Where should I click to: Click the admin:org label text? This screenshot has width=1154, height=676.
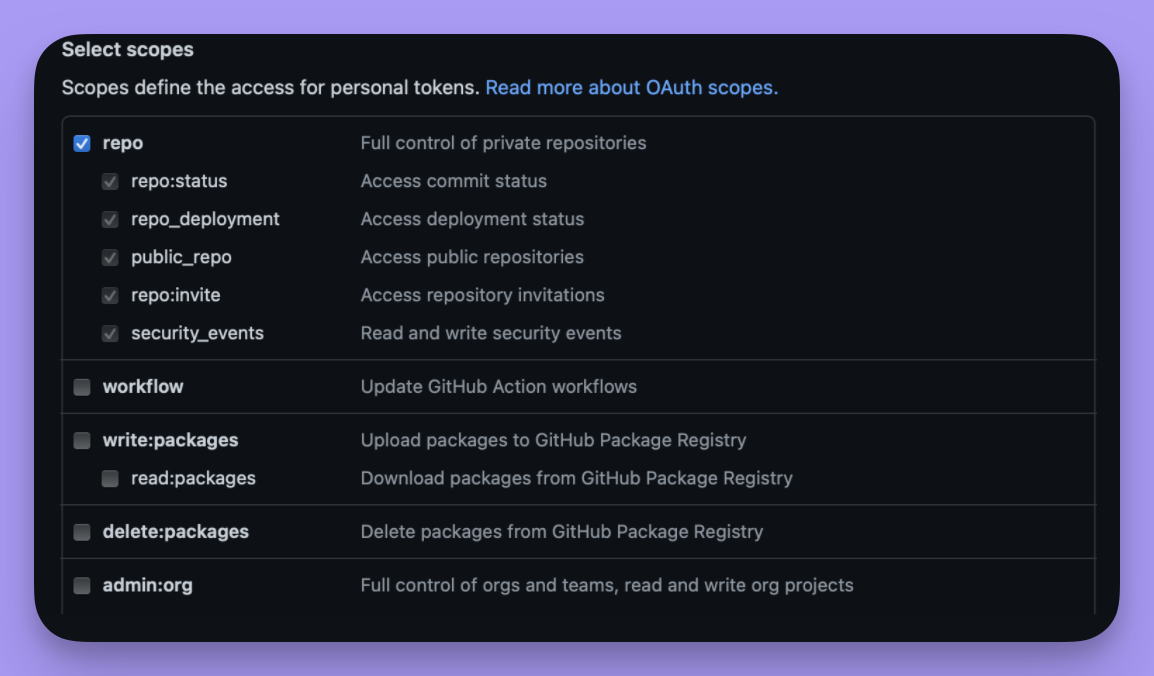pos(148,585)
